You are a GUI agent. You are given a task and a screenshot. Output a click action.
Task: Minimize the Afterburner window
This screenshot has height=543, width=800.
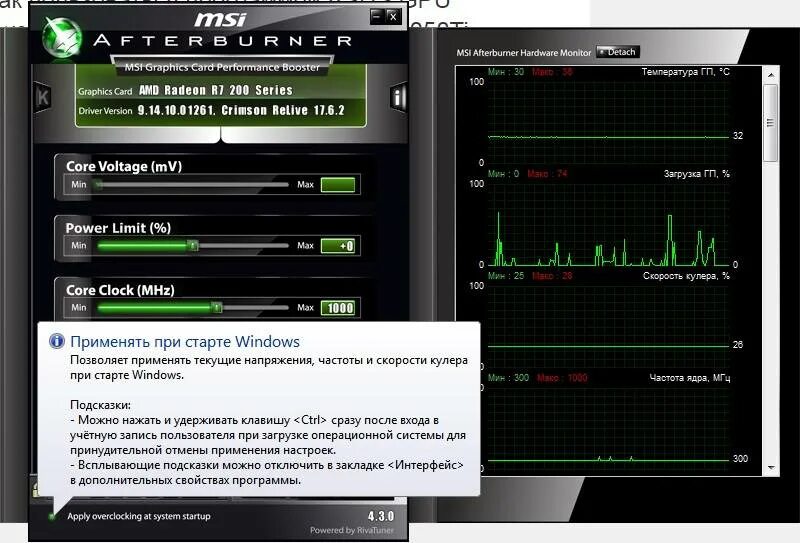coord(377,16)
